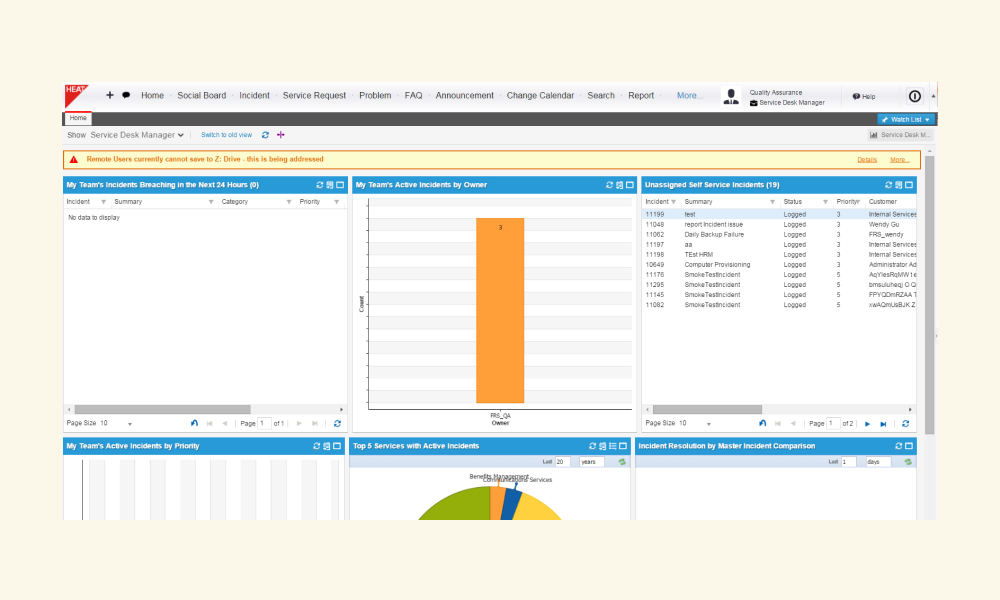1000x600 pixels.
Task: Click the main page vertical scrollbar
Action: point(929,295)
